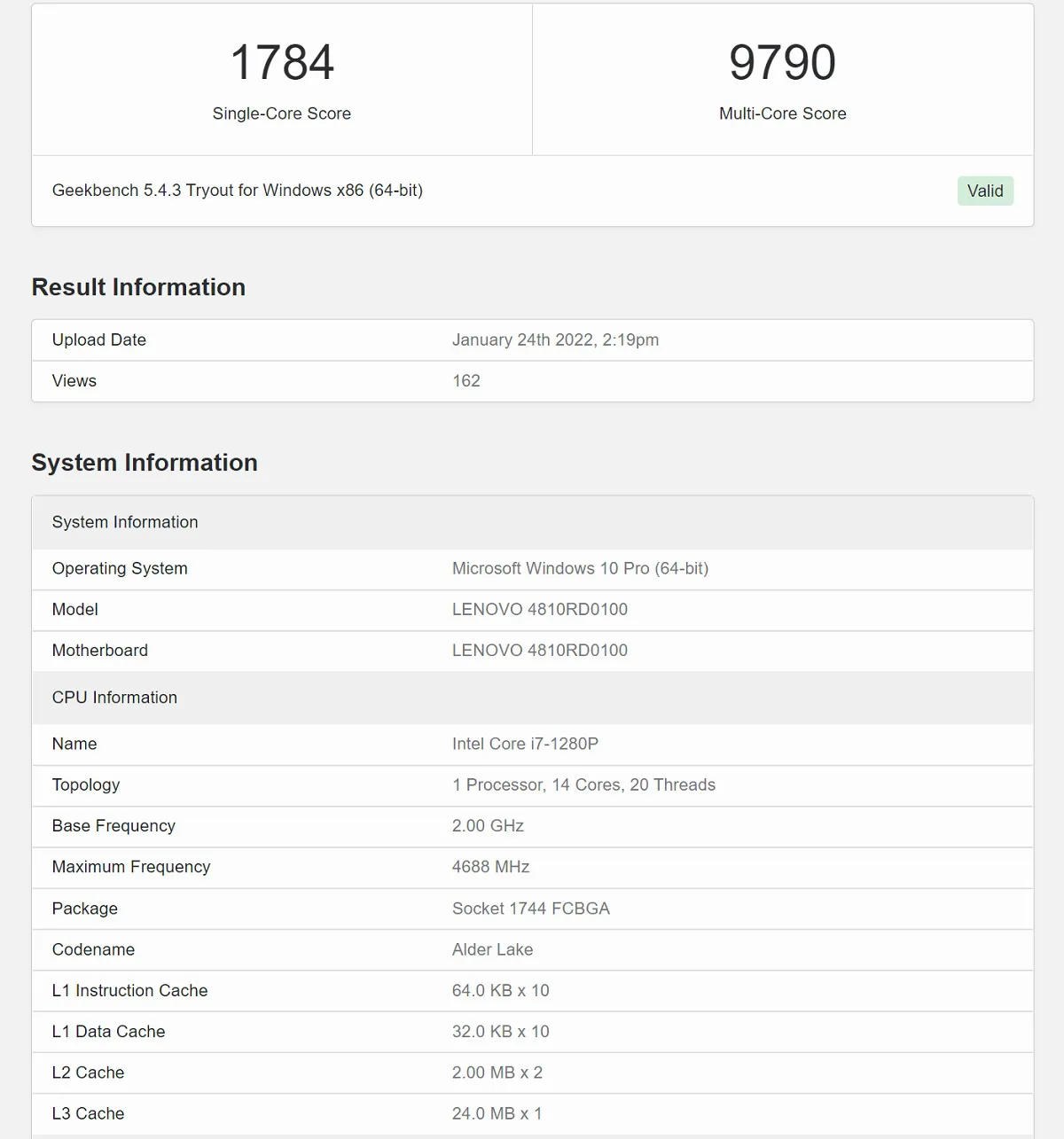This screenshot has width=1064, height=1139.
Task: Select the 2.00 GHz value
Action: pos(488,826)
